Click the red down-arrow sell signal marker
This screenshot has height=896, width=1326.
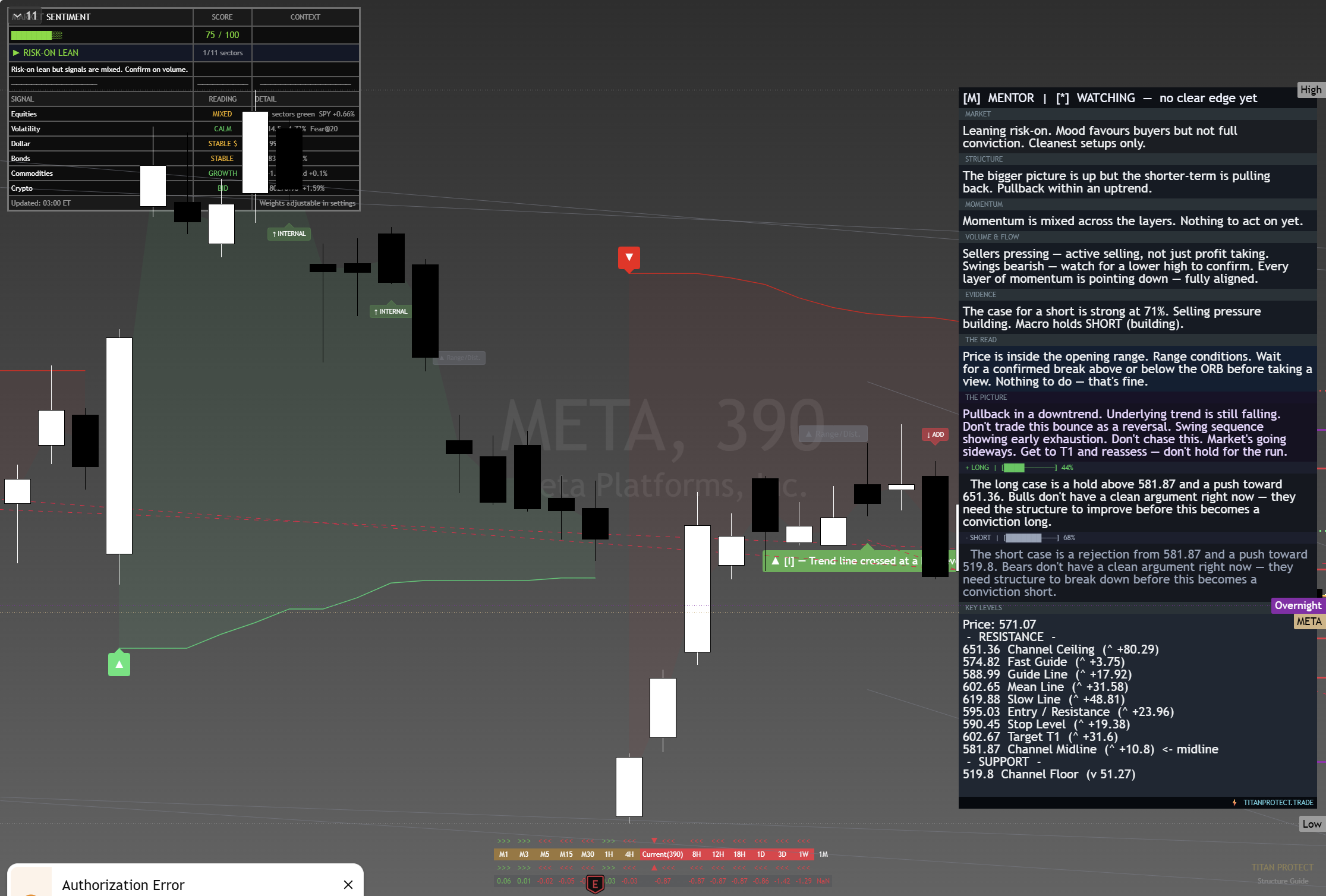(x=629, y=258)
